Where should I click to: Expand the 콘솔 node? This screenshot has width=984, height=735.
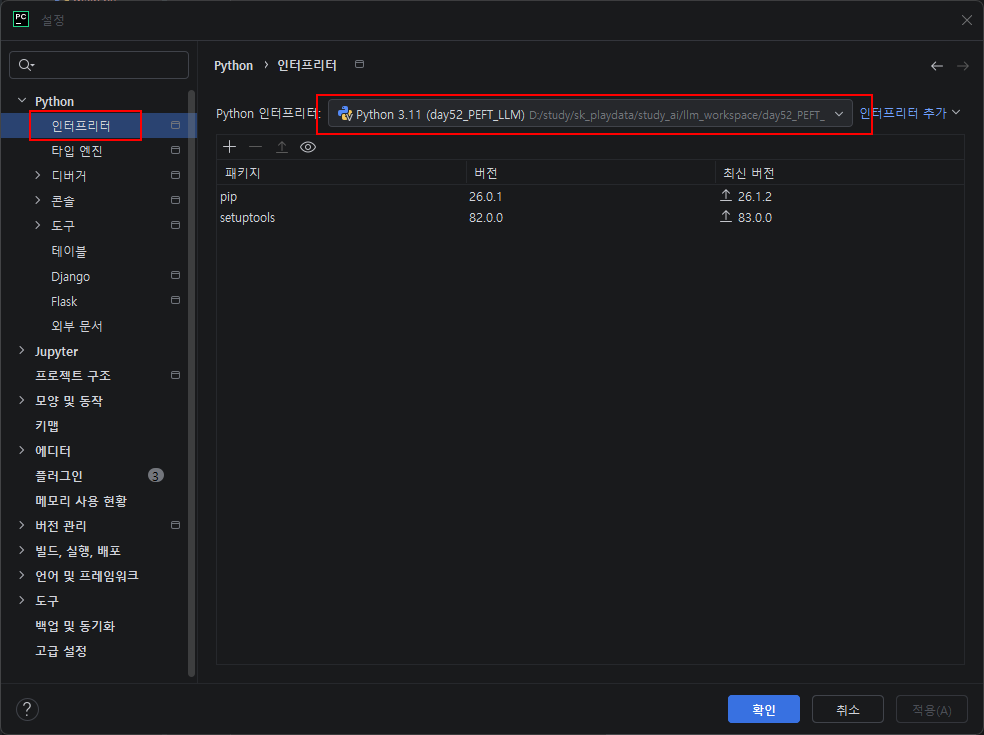[x=38, y=200]
